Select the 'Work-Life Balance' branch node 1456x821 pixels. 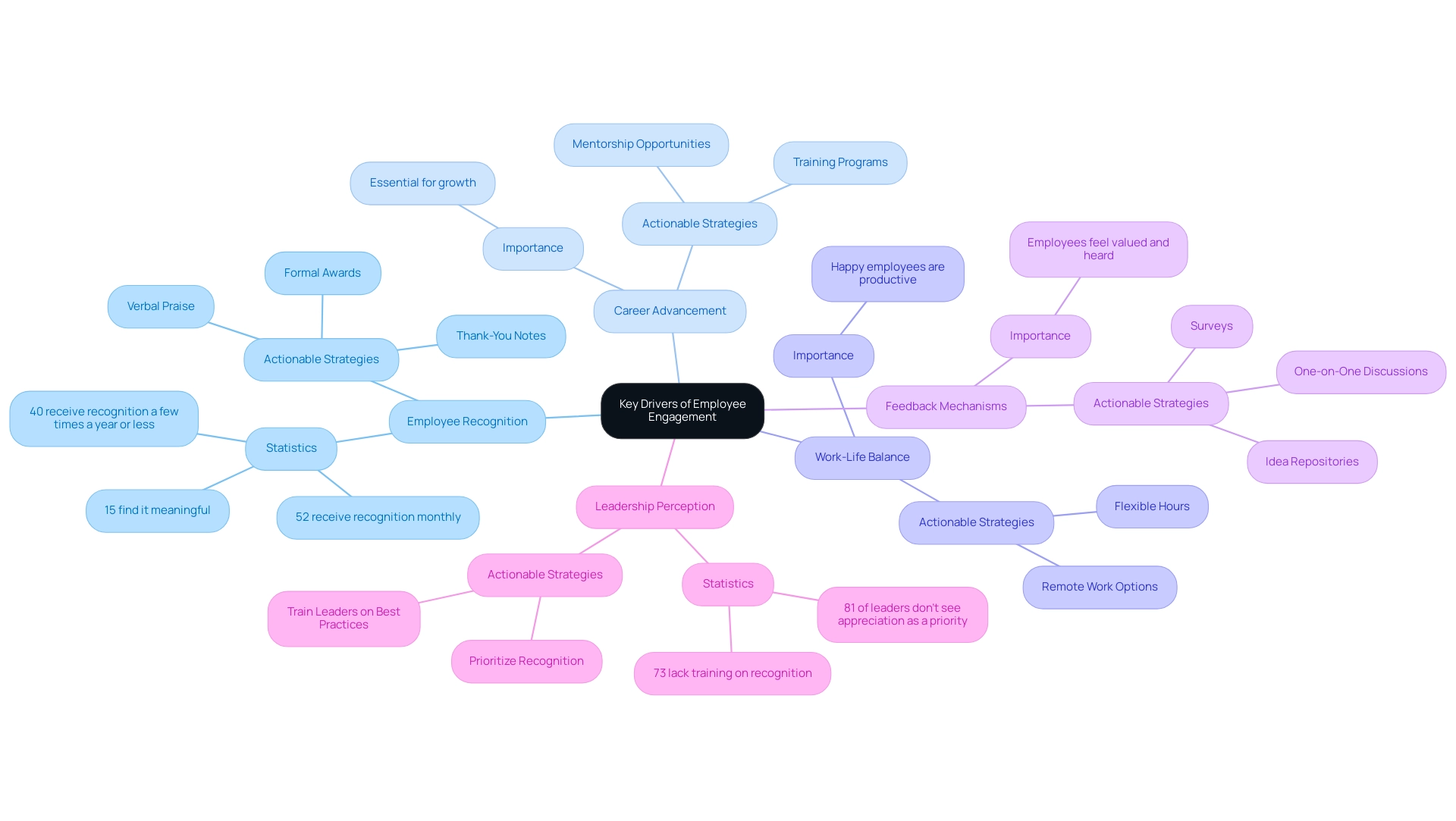click(x=864, y=457)
